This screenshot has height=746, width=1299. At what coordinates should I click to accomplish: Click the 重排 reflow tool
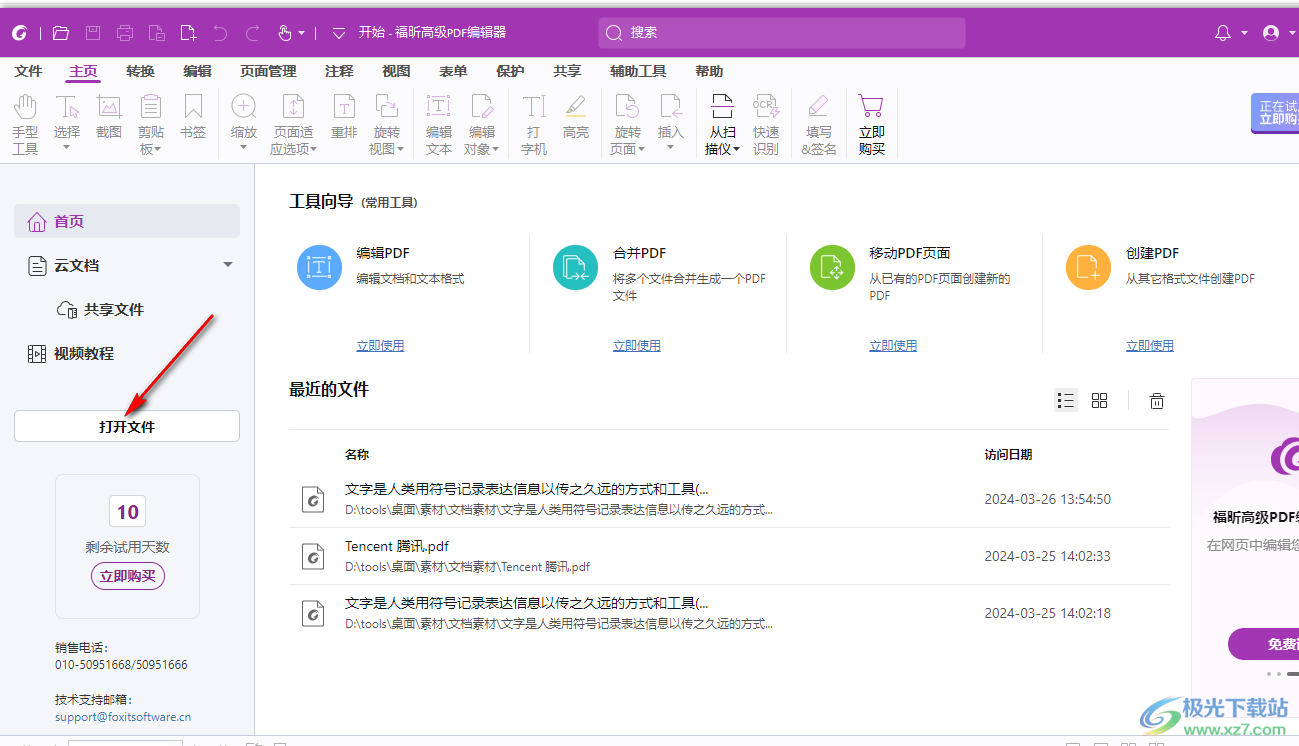point(344,118)
